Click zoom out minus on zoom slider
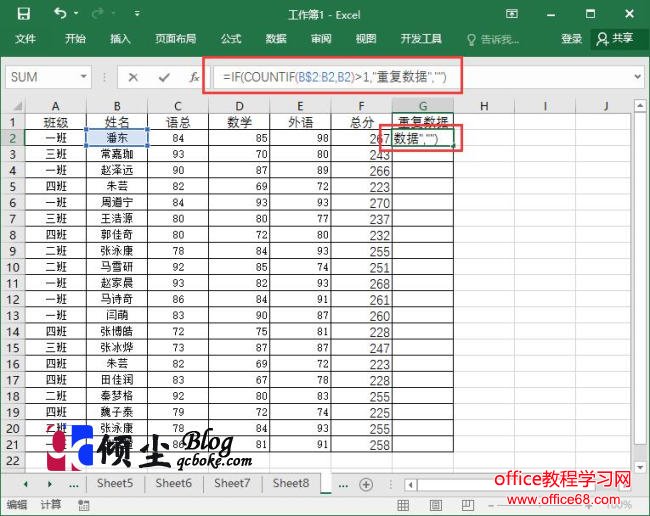Viewport: 650px width, 516px height. 492,505
